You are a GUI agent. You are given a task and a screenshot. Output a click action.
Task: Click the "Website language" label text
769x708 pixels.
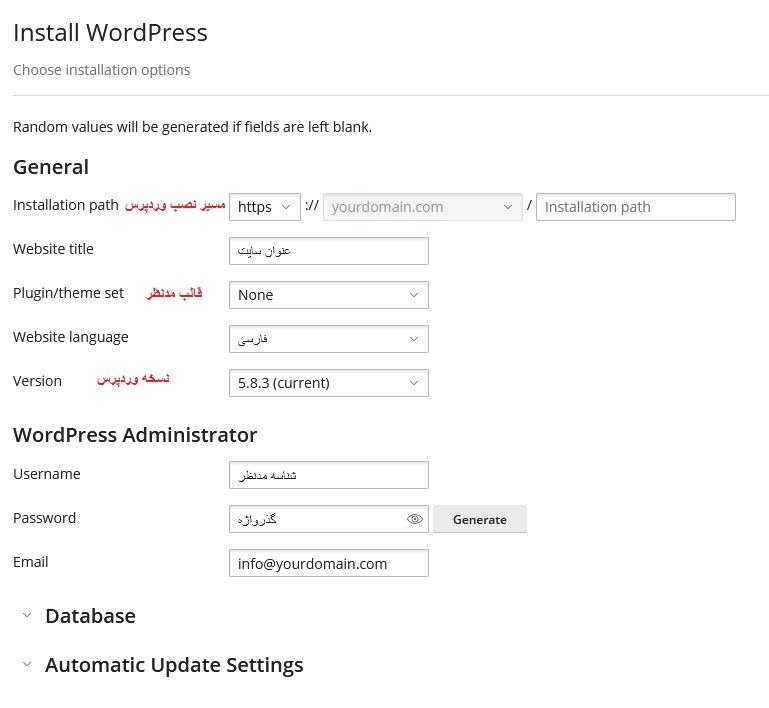coord(70,337)
